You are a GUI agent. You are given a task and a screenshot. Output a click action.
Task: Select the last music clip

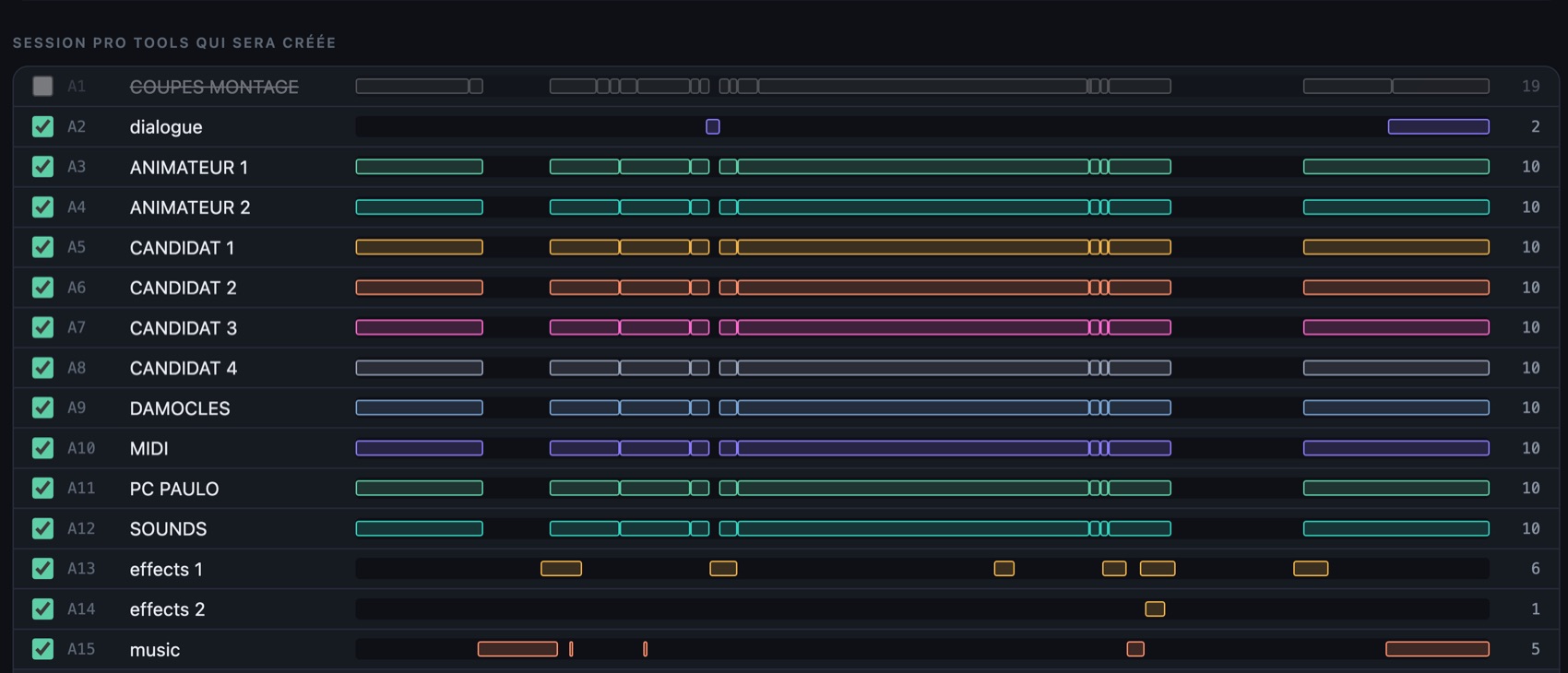click(1437, 649)
